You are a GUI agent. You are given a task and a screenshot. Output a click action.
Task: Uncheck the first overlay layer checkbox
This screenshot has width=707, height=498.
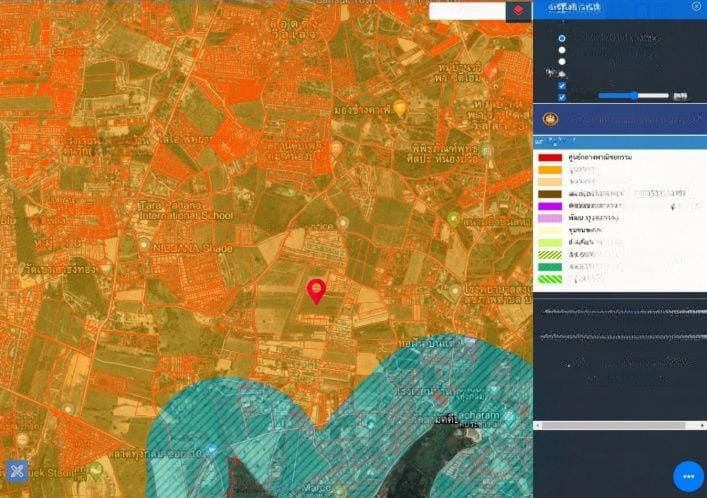pyautogui.click(x=562, y=86)
